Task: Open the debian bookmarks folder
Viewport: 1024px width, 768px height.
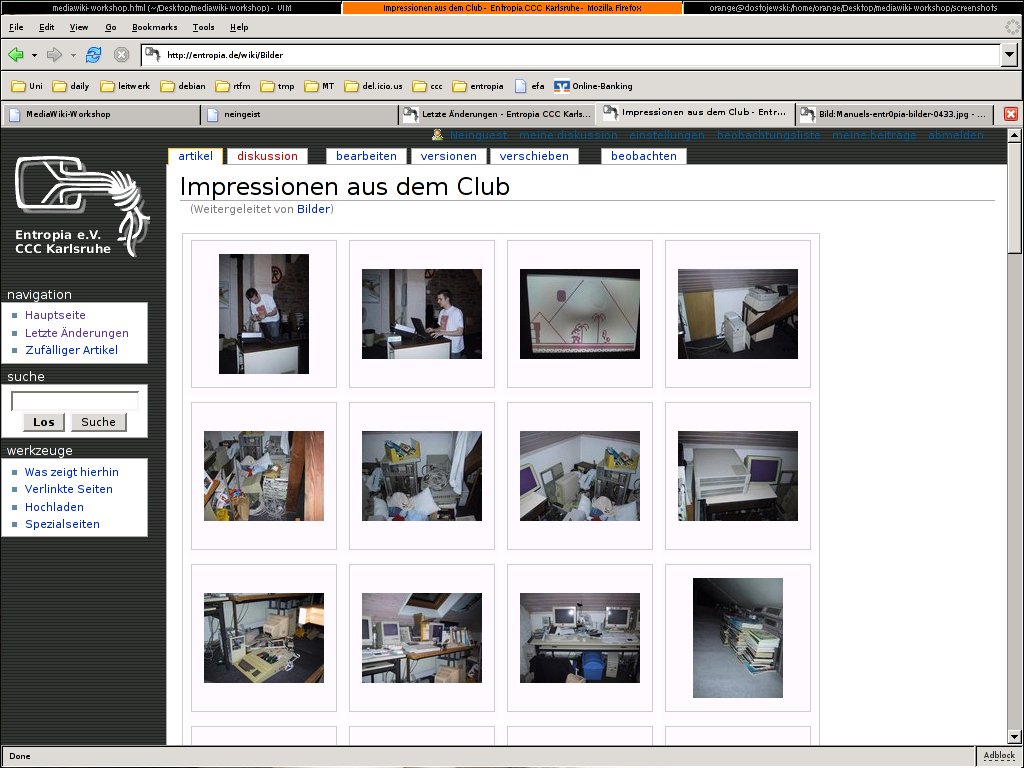Action: 183,86
